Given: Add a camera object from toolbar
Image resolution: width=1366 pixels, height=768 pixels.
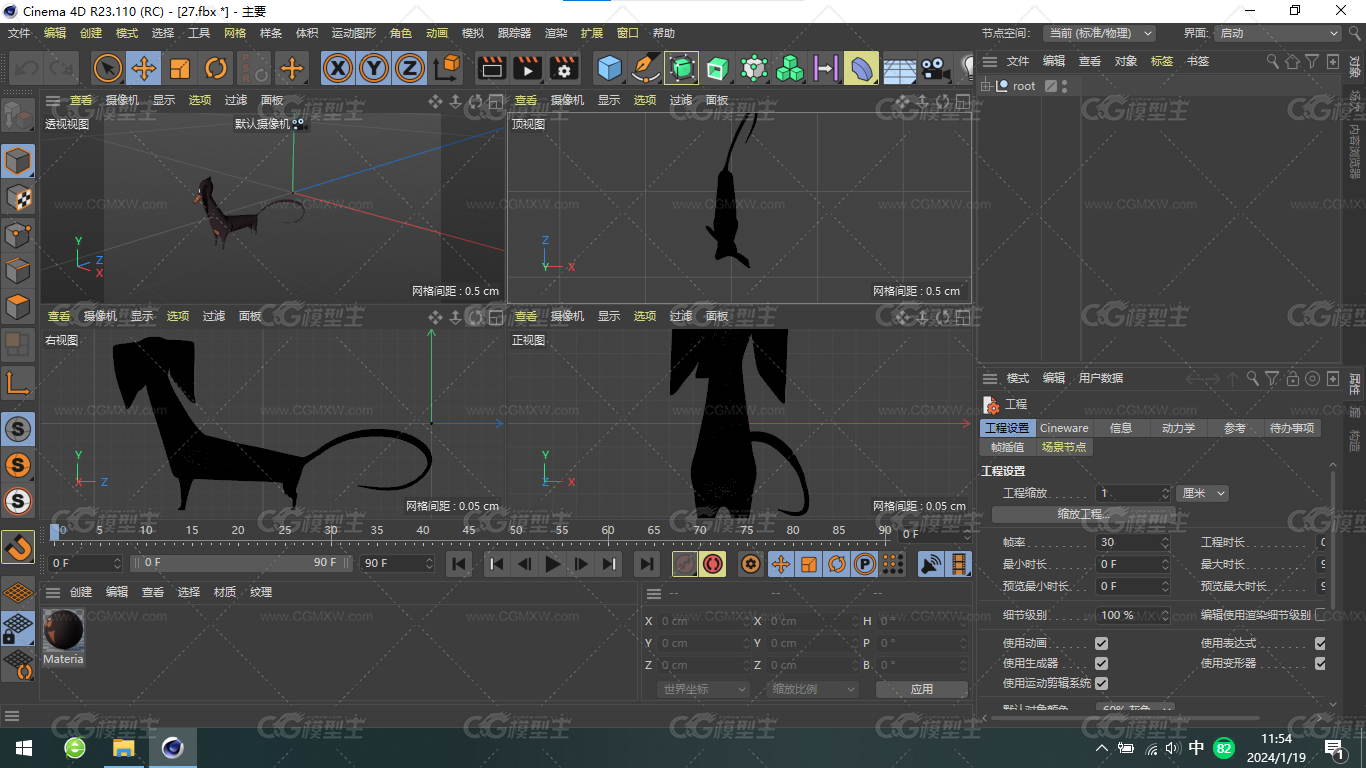Looking at the screenshot, I should tap(934, 68).
